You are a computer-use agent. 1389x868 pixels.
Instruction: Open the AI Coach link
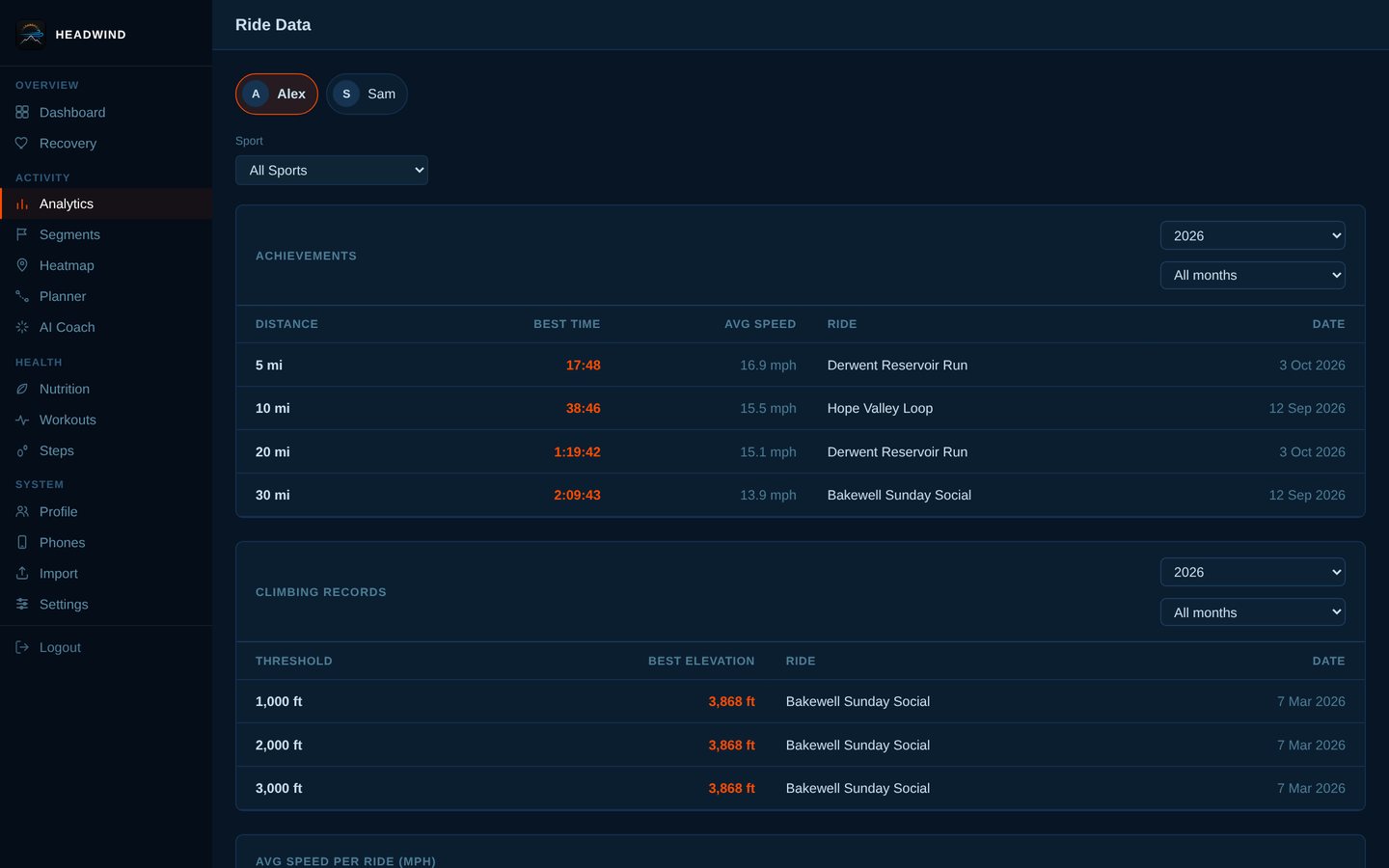[x=106, y=328]
